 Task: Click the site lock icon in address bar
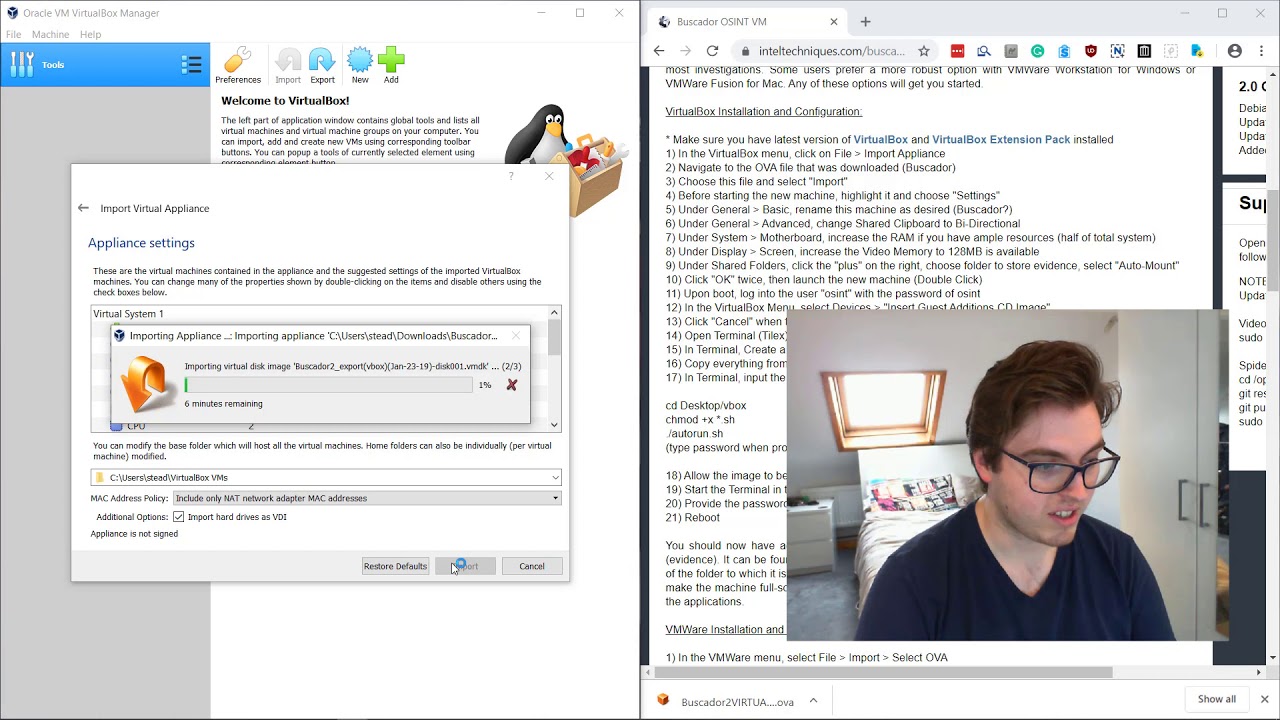745,51
